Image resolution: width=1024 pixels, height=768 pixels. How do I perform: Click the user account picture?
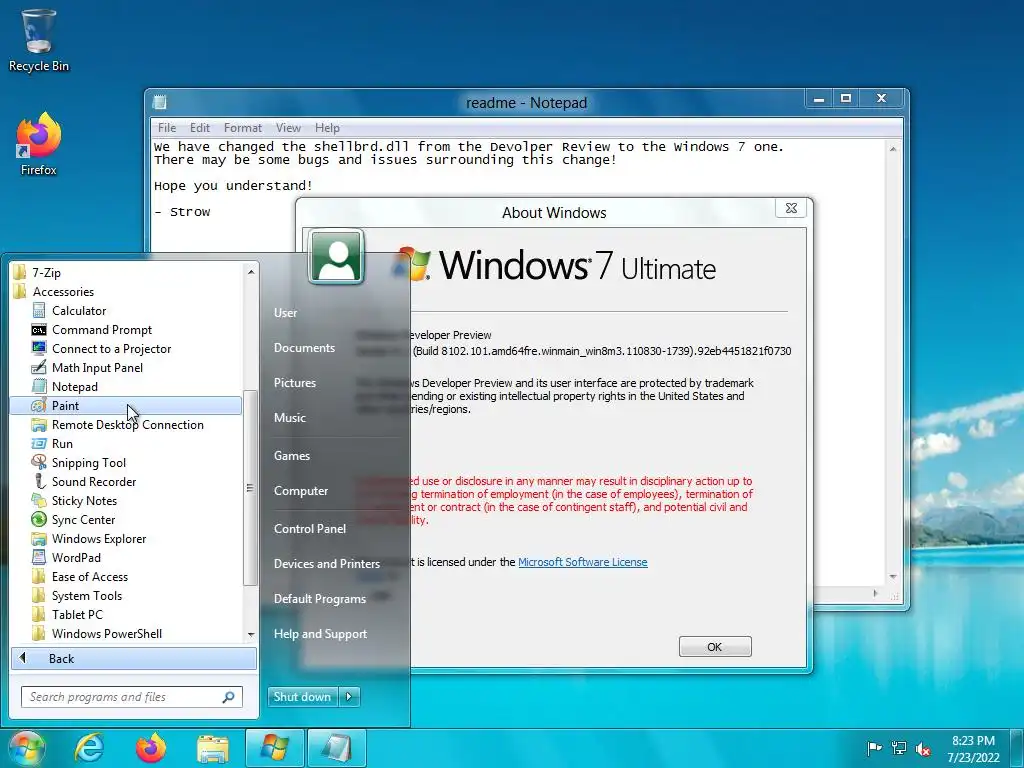pyautogui.click(x=336, y=256)
